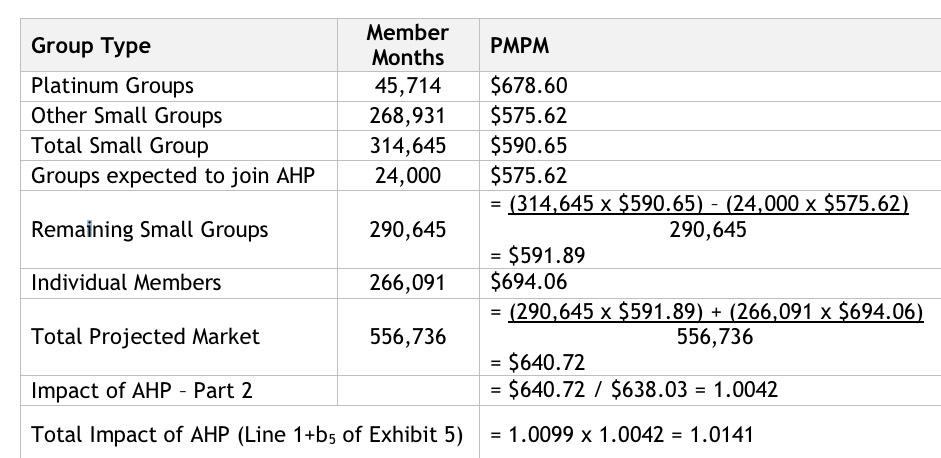The height and width of the screenshot is (458, 941).
Task: Click the $640.72 / $638.03 = 1.0042 formula
Action: pos(634,390)
